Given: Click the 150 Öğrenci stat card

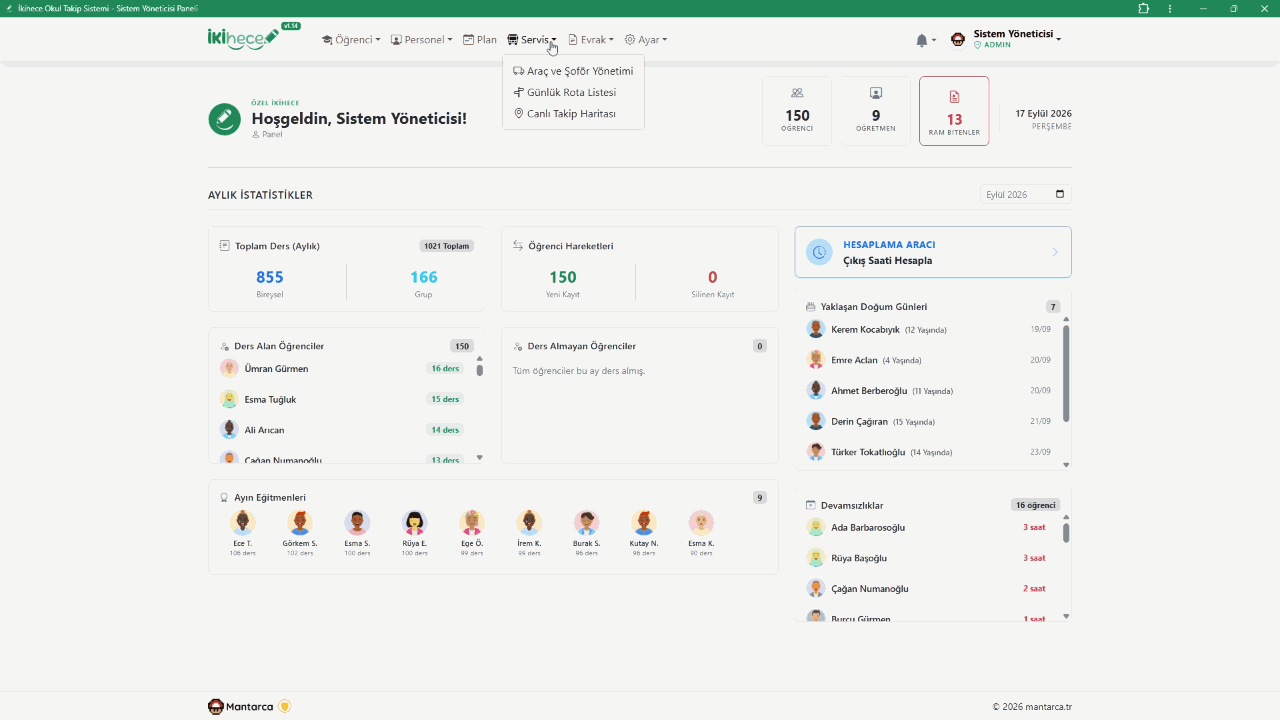Looking at the screenshot, I should (x=797, y=111).
